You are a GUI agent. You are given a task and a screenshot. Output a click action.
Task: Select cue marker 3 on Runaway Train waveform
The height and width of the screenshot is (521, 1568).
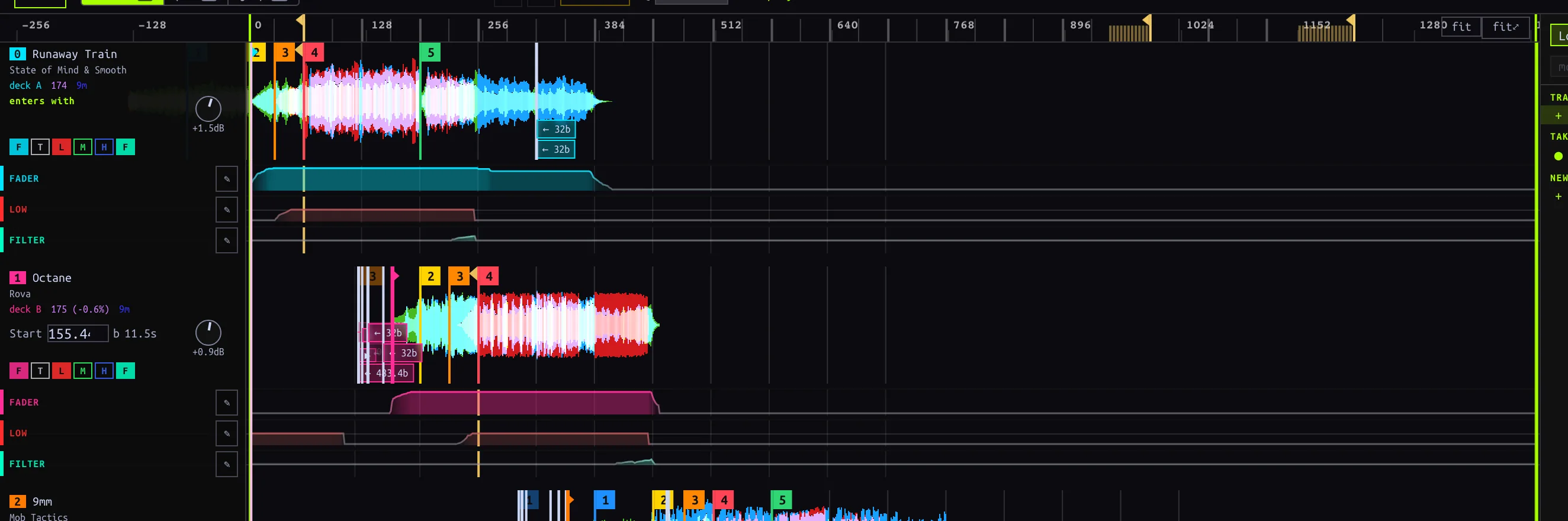tap(284, 52)
